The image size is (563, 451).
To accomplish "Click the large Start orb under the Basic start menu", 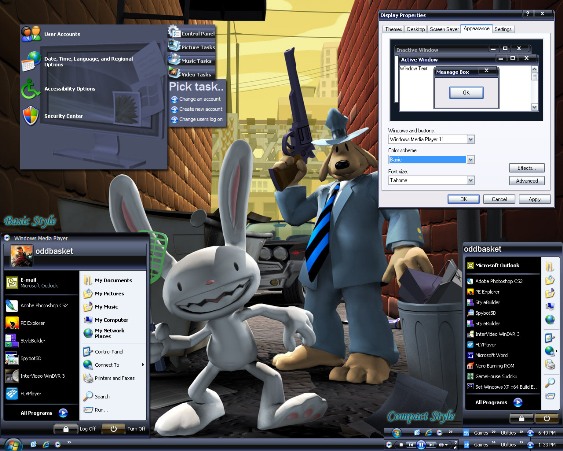I will tap(12, 445).
